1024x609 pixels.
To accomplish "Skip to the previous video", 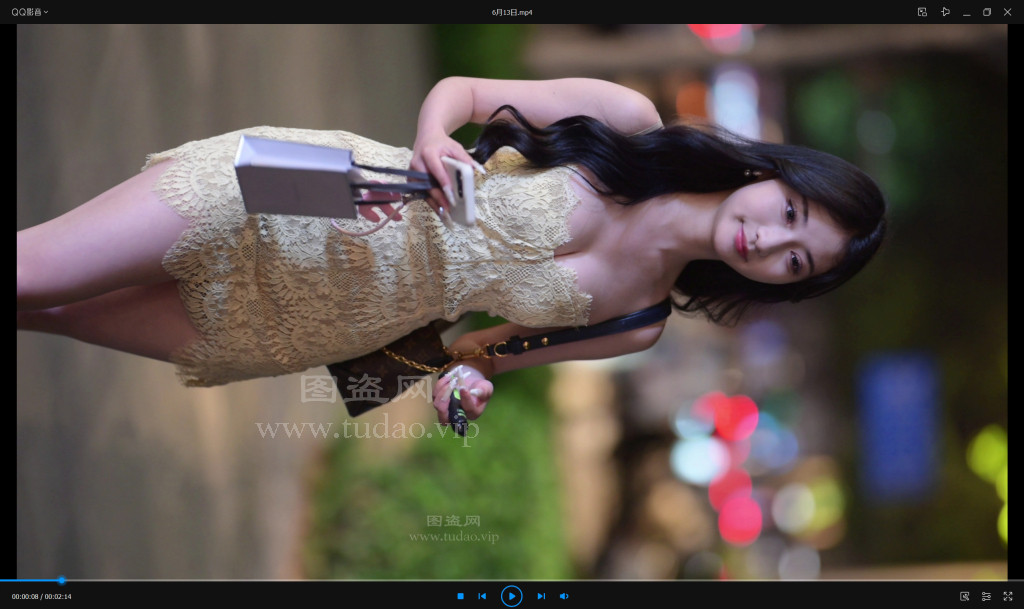I will pyautogui.click(x=482, y=596).
